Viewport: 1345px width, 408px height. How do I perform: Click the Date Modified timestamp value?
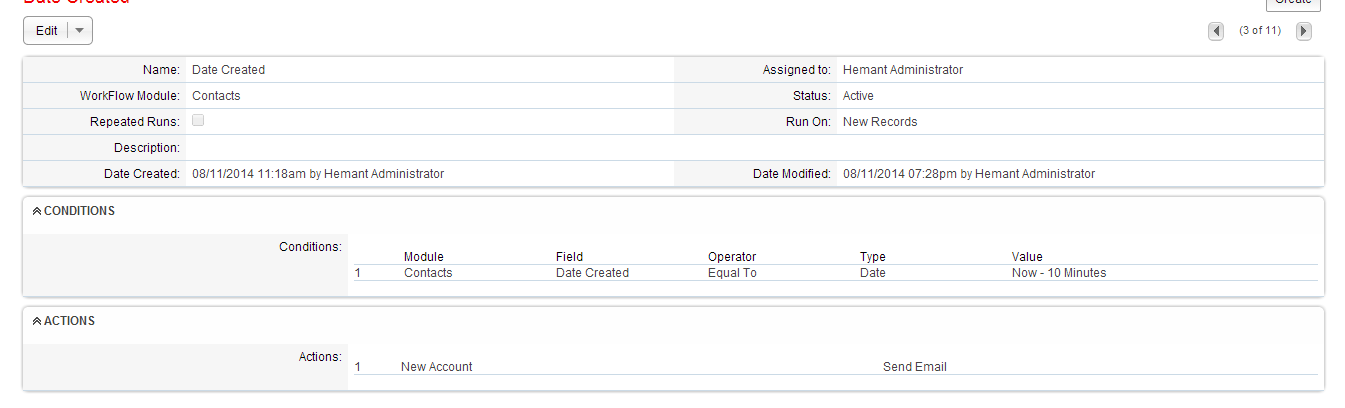coord(969,174)
